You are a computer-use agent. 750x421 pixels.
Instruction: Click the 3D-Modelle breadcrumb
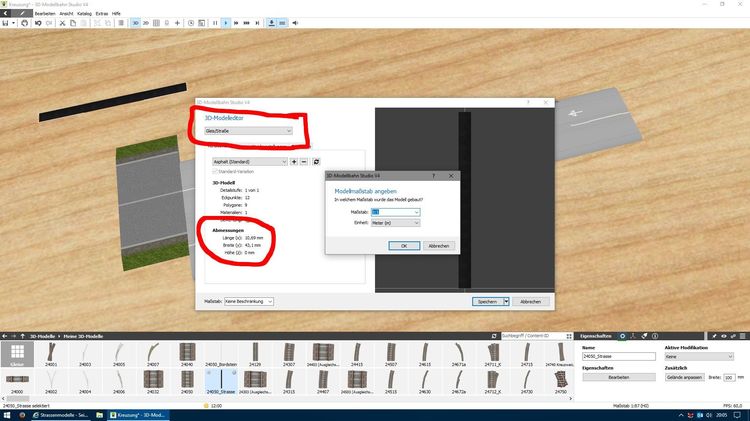pos(43,336)
